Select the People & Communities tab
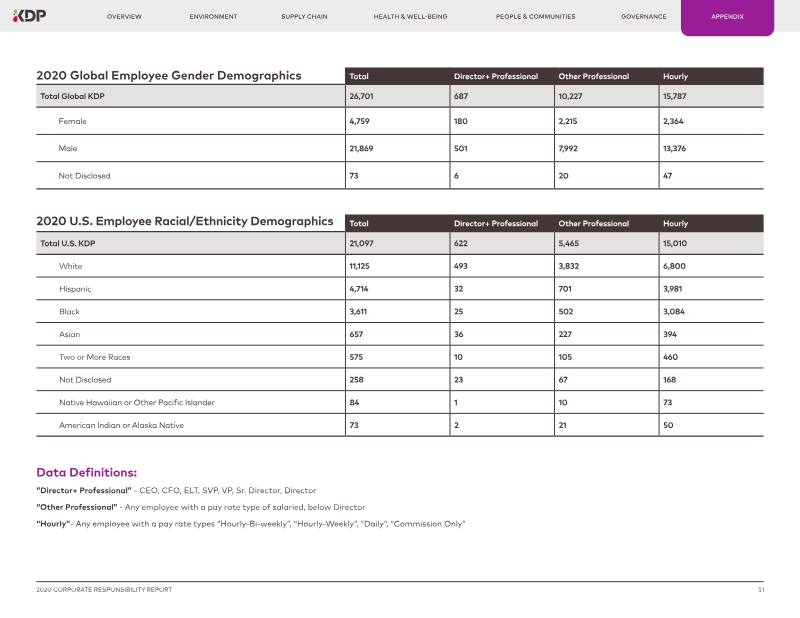The height and width of the screenshot is (618, 800). 535,17
